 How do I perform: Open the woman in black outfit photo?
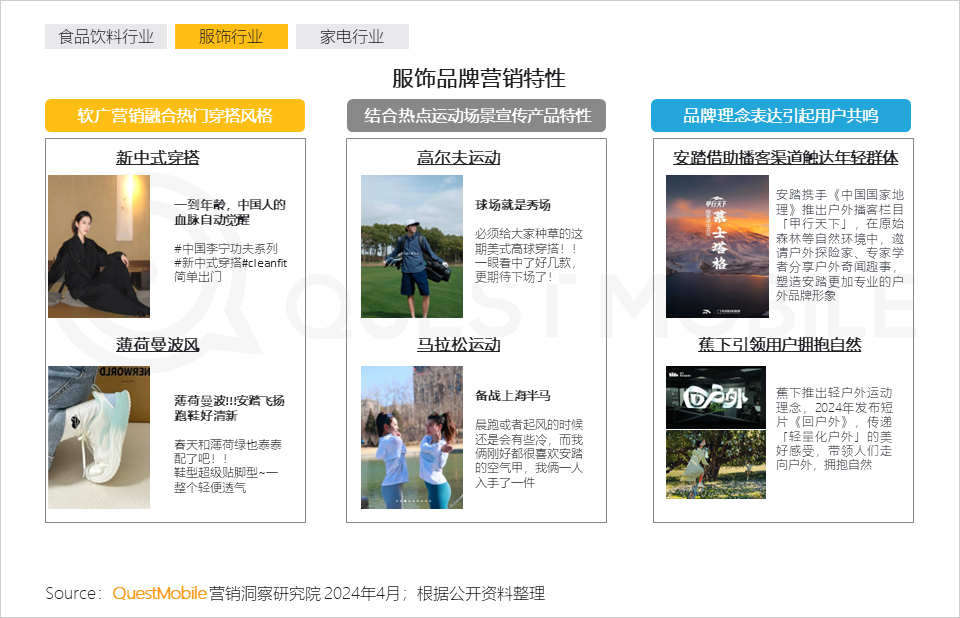pyautogui.click(x=99, y=246)
